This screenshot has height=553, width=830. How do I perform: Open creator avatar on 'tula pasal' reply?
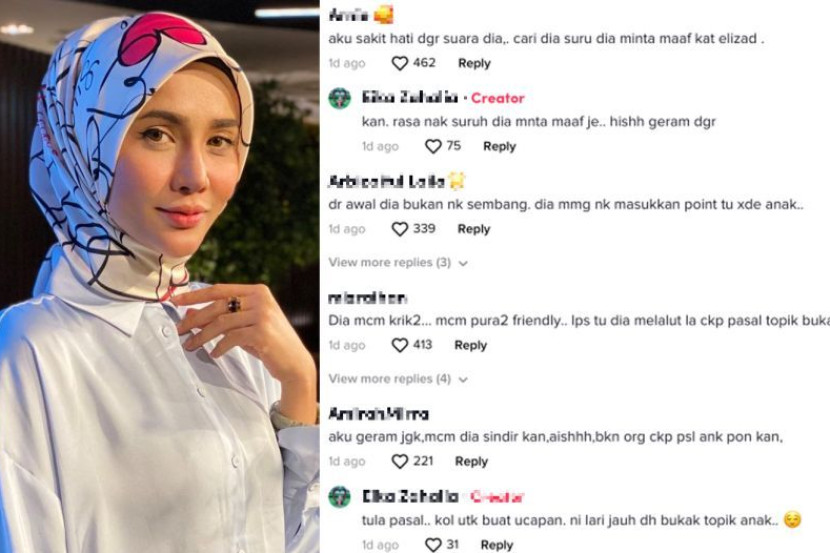pyautogui.click(x=339, y=497)
